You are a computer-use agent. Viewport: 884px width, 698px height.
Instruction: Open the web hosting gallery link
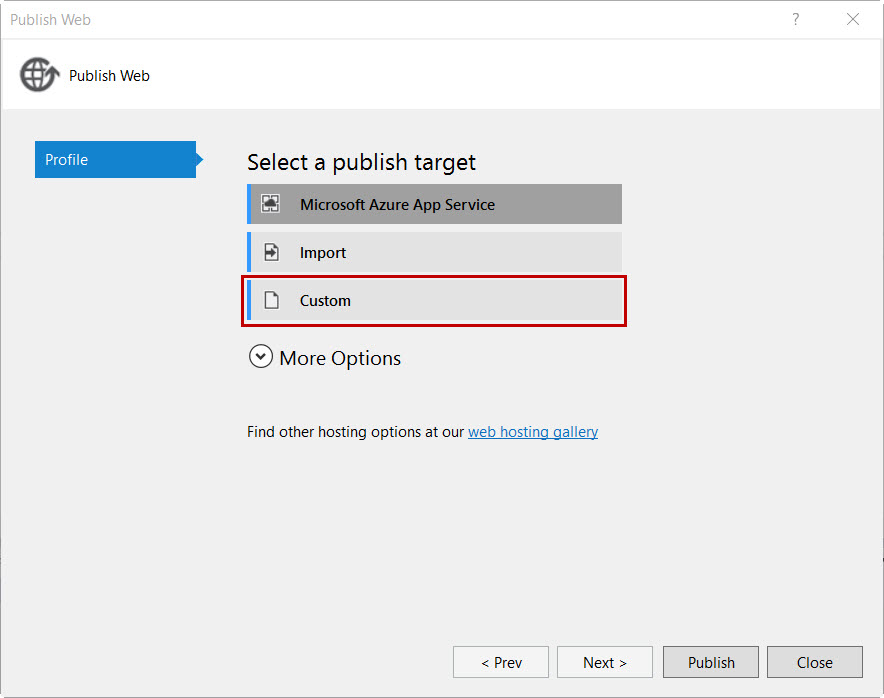[x=533, y=432]
